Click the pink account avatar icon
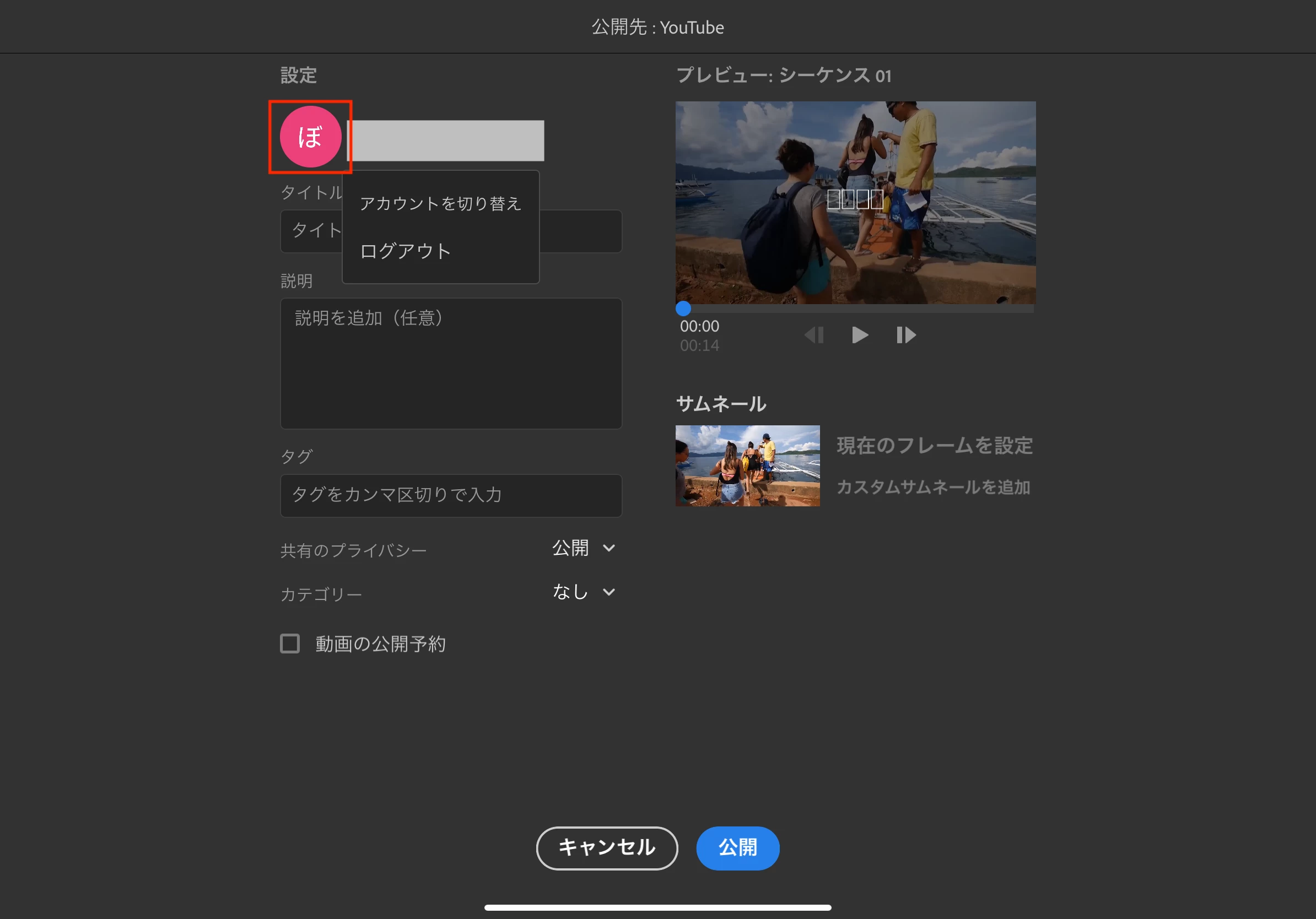The image size is (1316, 919). point(310,136)
